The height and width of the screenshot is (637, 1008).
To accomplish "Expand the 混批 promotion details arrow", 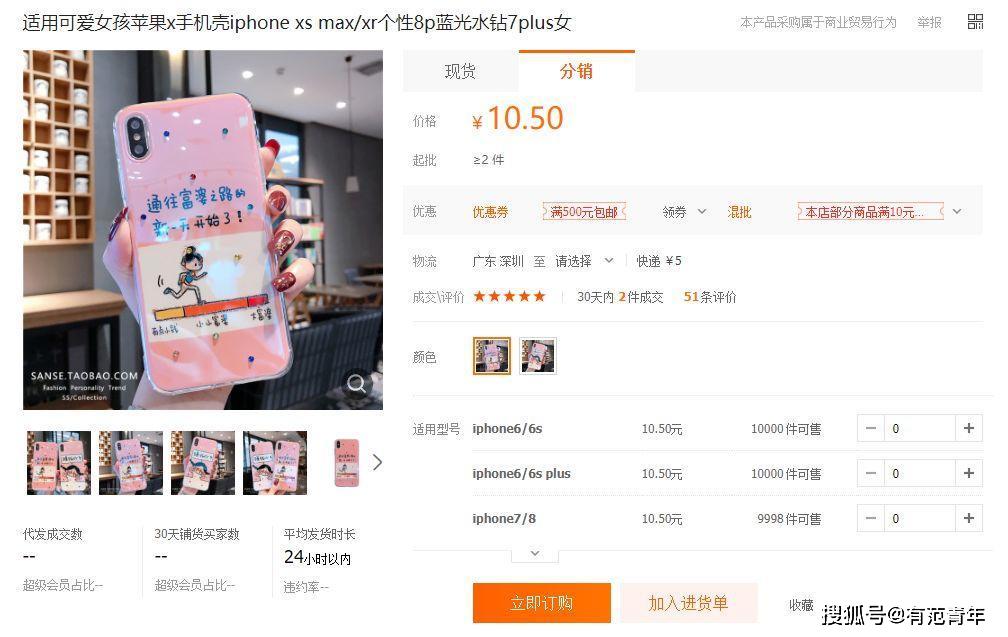I will pos(957,211).
